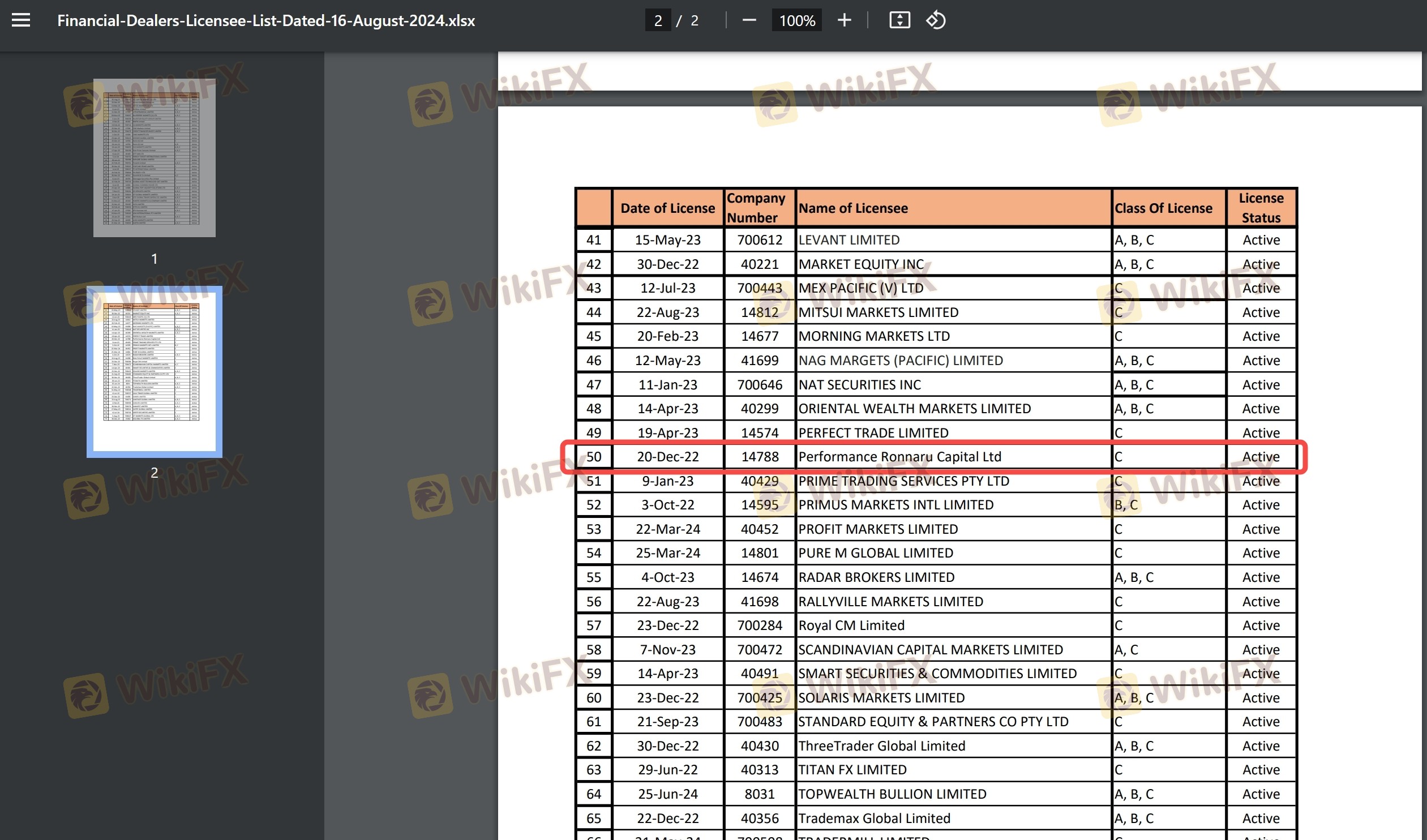
Task: Click the License Status header cell
Action: pos(1261,208)
